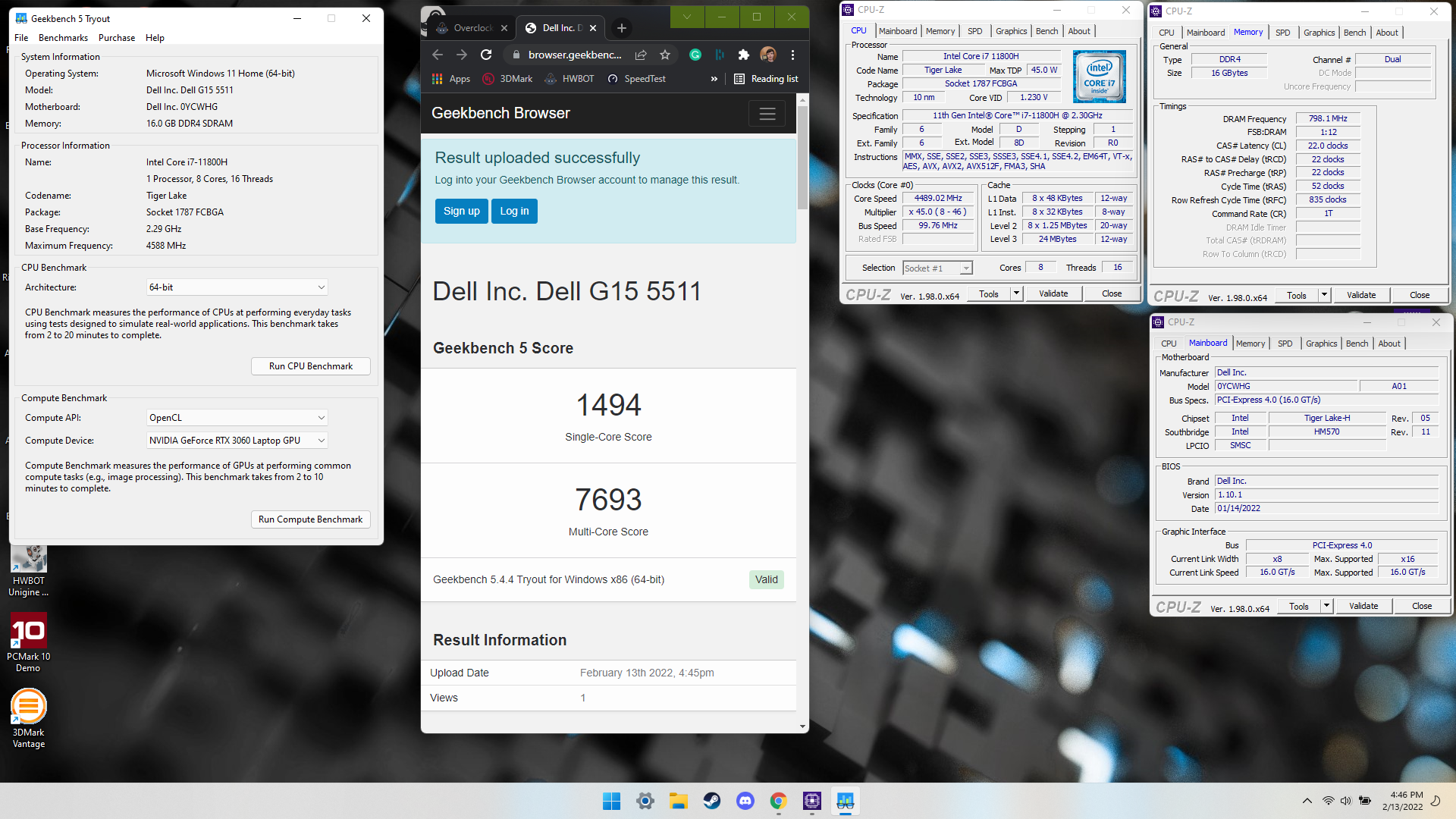This screenshot has height=819, width=1456.
Task: Click Tools in the CPU-Z CPU window
Action: point(989,293)
